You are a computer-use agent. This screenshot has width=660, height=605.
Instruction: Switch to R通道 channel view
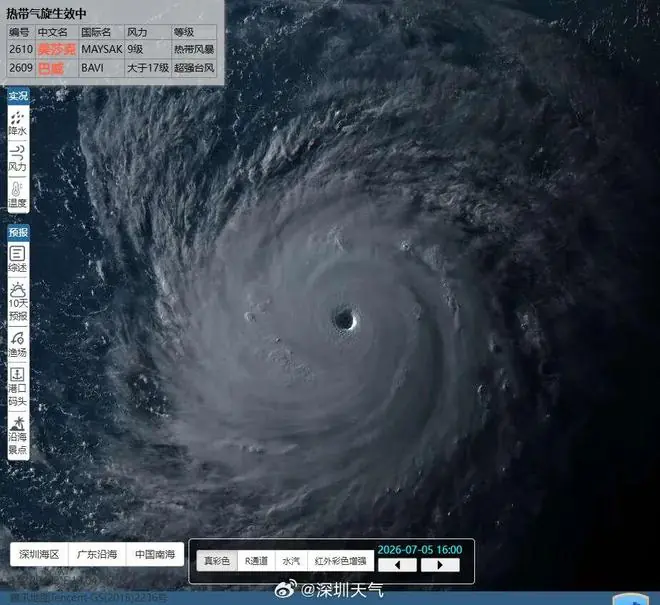(x=256, y=561)
